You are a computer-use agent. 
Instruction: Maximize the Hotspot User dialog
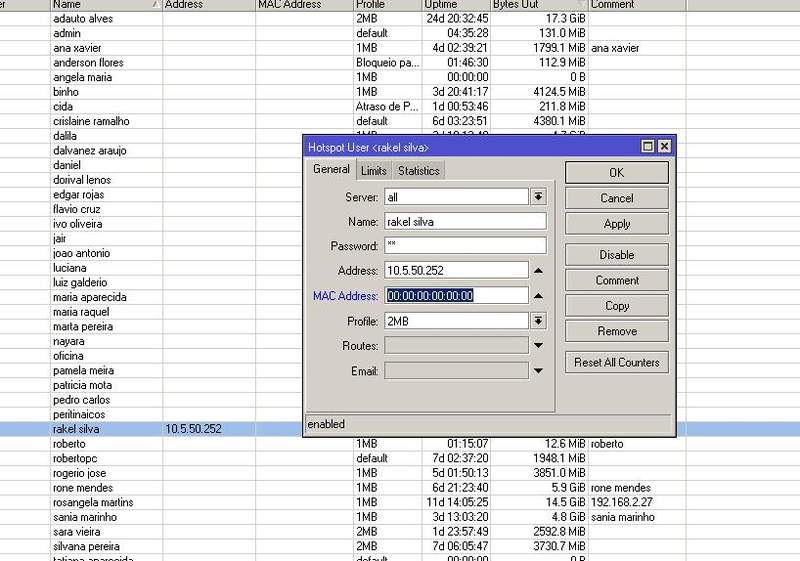pos(647,146)
